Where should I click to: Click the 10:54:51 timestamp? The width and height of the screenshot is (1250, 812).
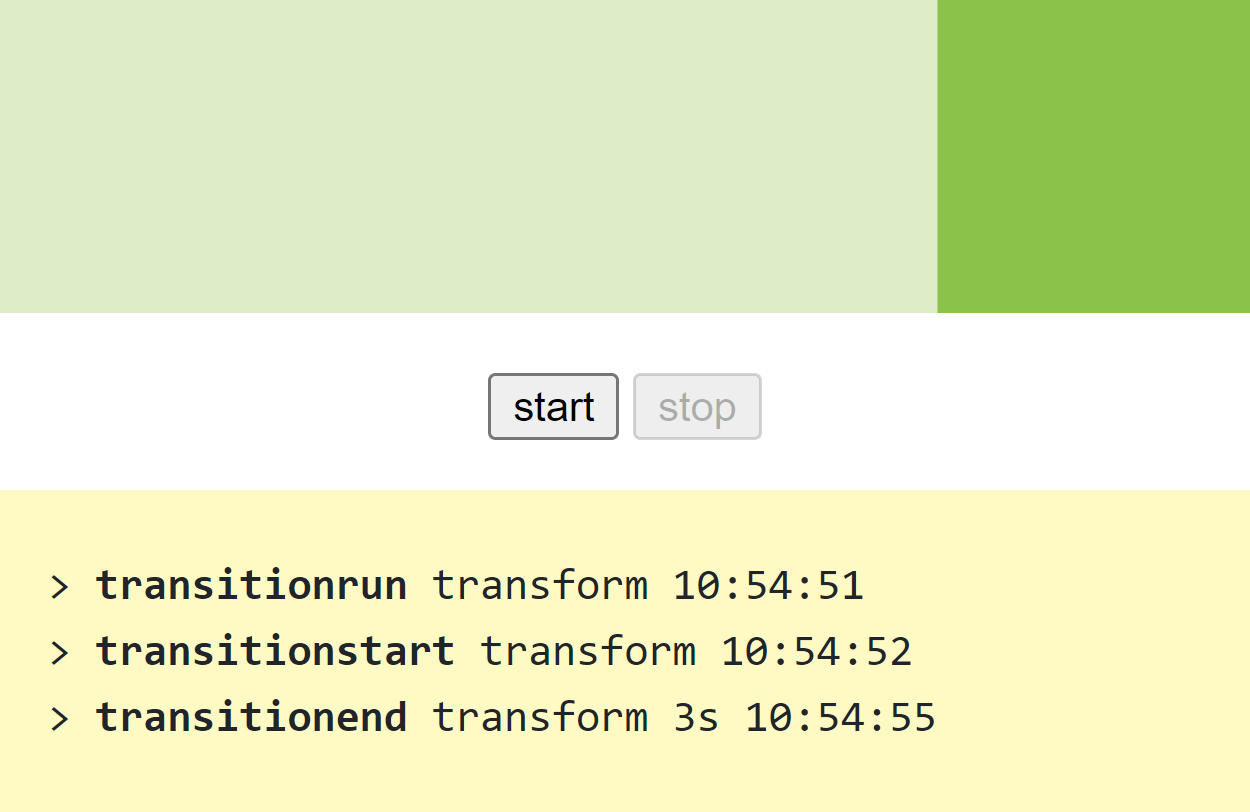768,586
